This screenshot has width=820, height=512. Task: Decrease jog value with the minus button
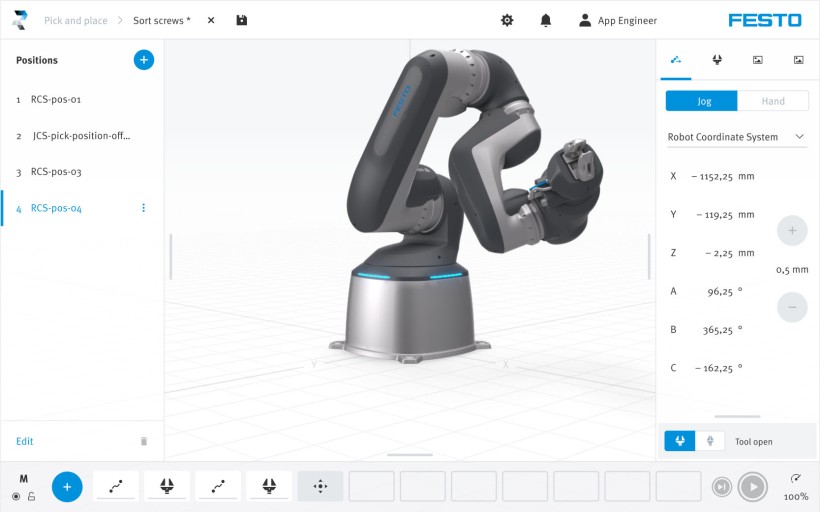coord(792,308)
